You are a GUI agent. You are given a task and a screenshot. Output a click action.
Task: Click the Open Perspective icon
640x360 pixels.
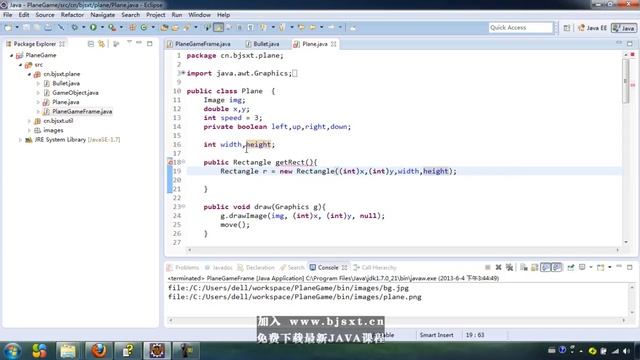(567, 28)
